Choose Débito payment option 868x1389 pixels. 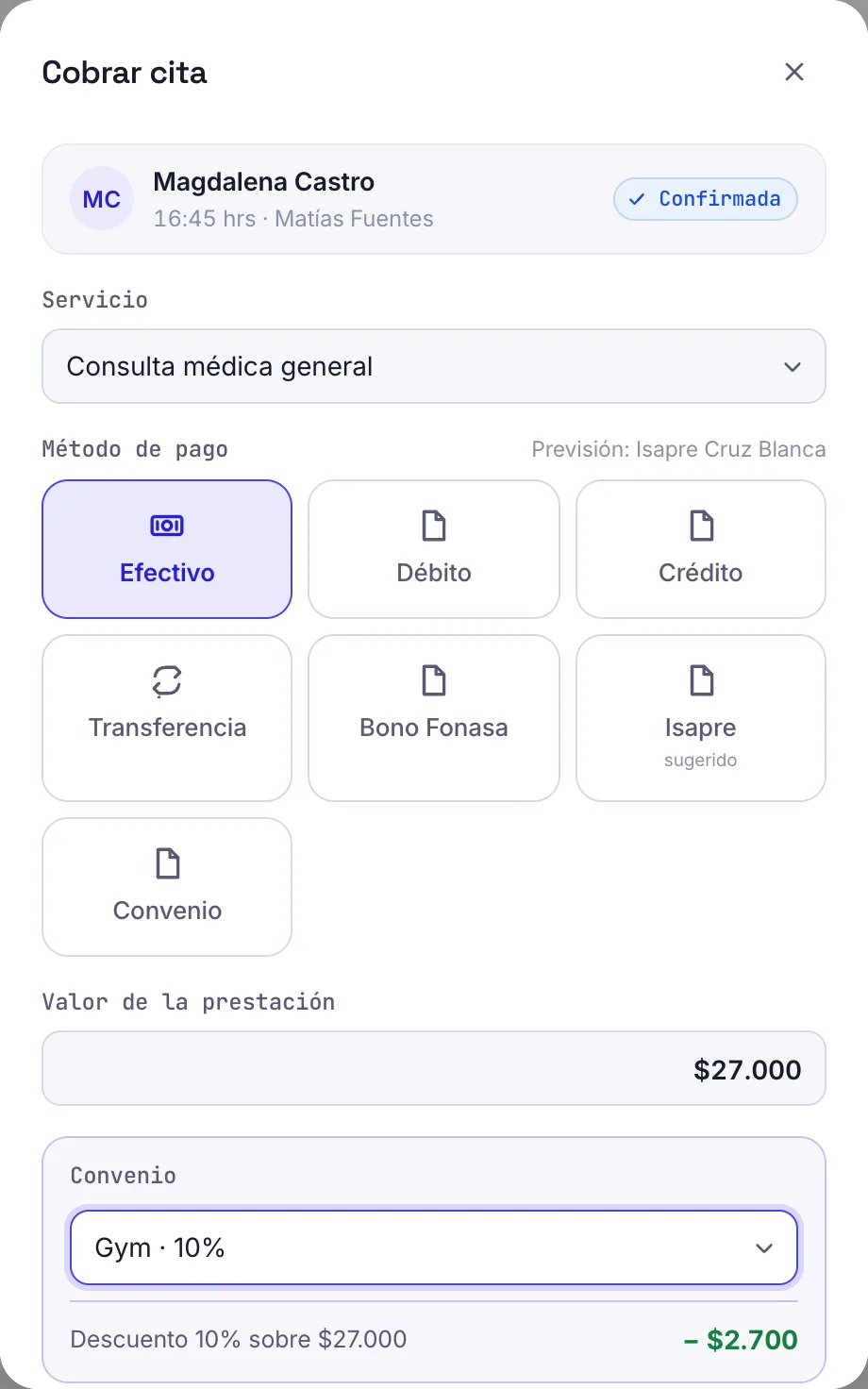[434, 549]
